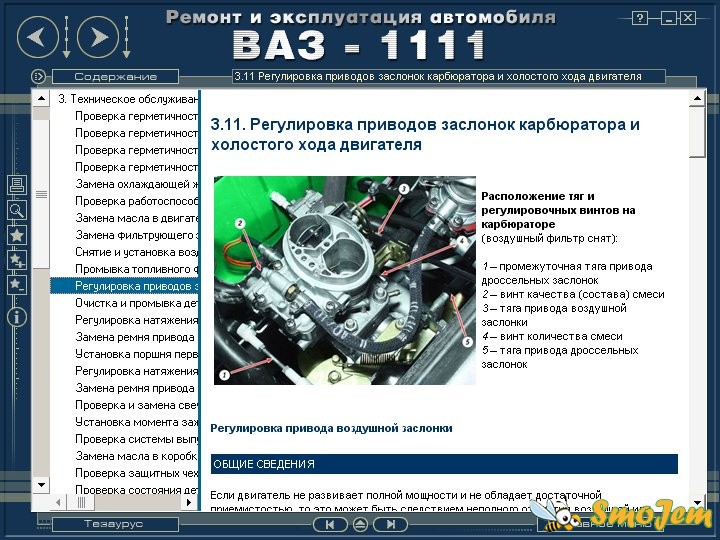
Task: Open Проверка и замена свечей item
Action: point(137,405)
